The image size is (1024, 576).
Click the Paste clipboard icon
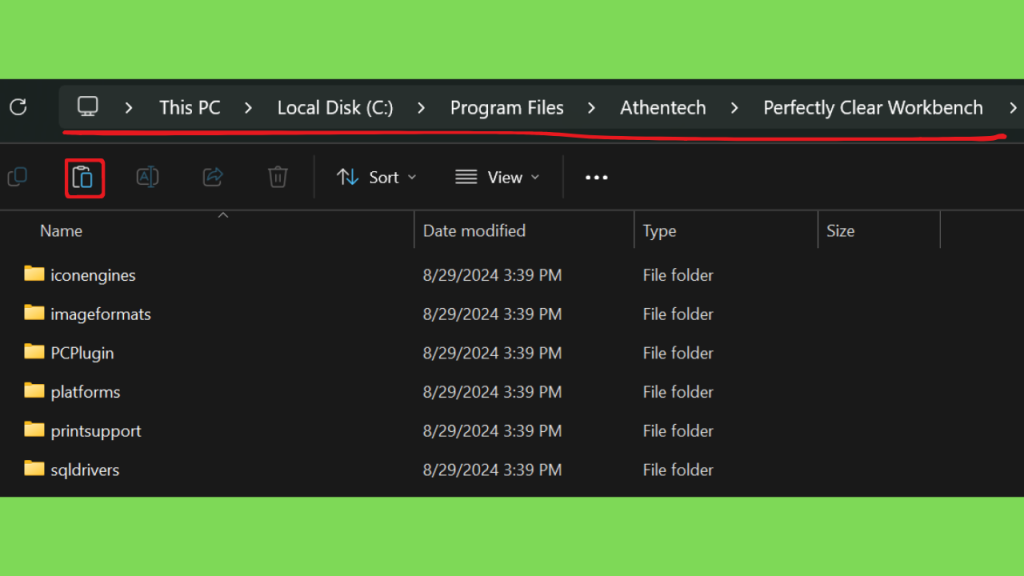point(84,177)
